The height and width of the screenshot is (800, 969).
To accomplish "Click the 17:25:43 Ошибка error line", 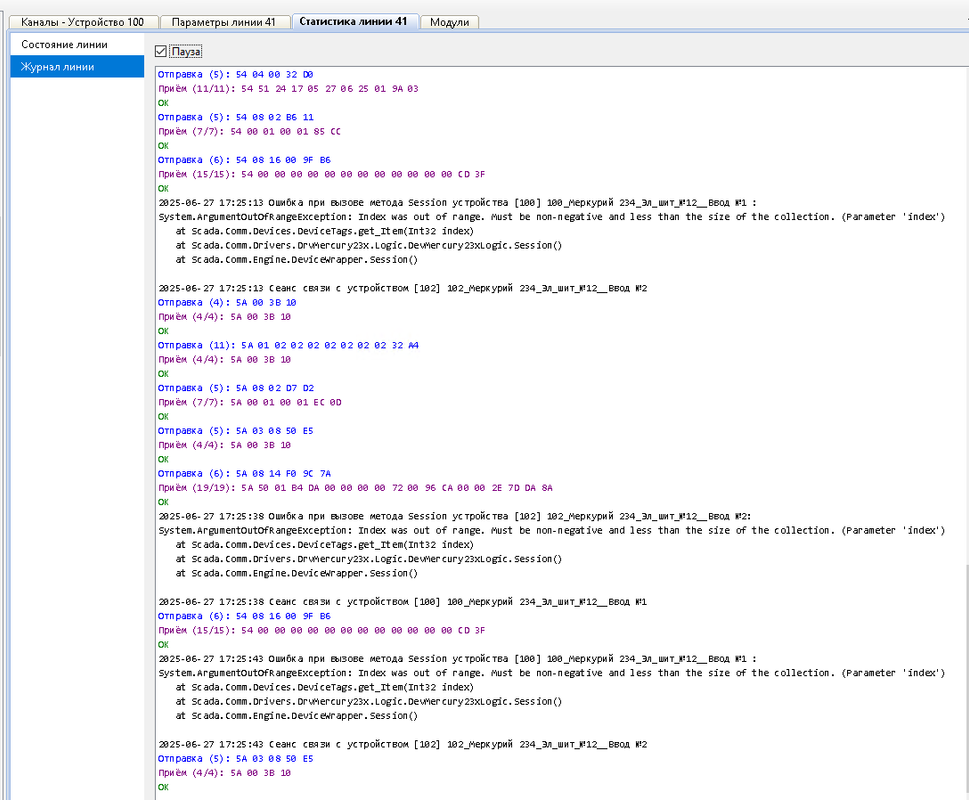I will pyautogui.click(x=457, y=659).
